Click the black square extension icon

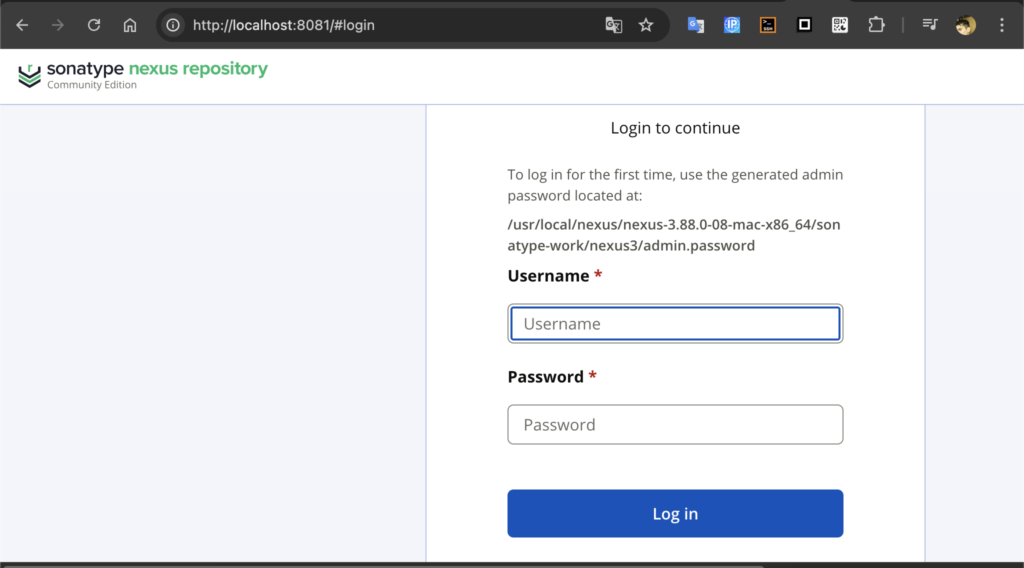point(804,25)
